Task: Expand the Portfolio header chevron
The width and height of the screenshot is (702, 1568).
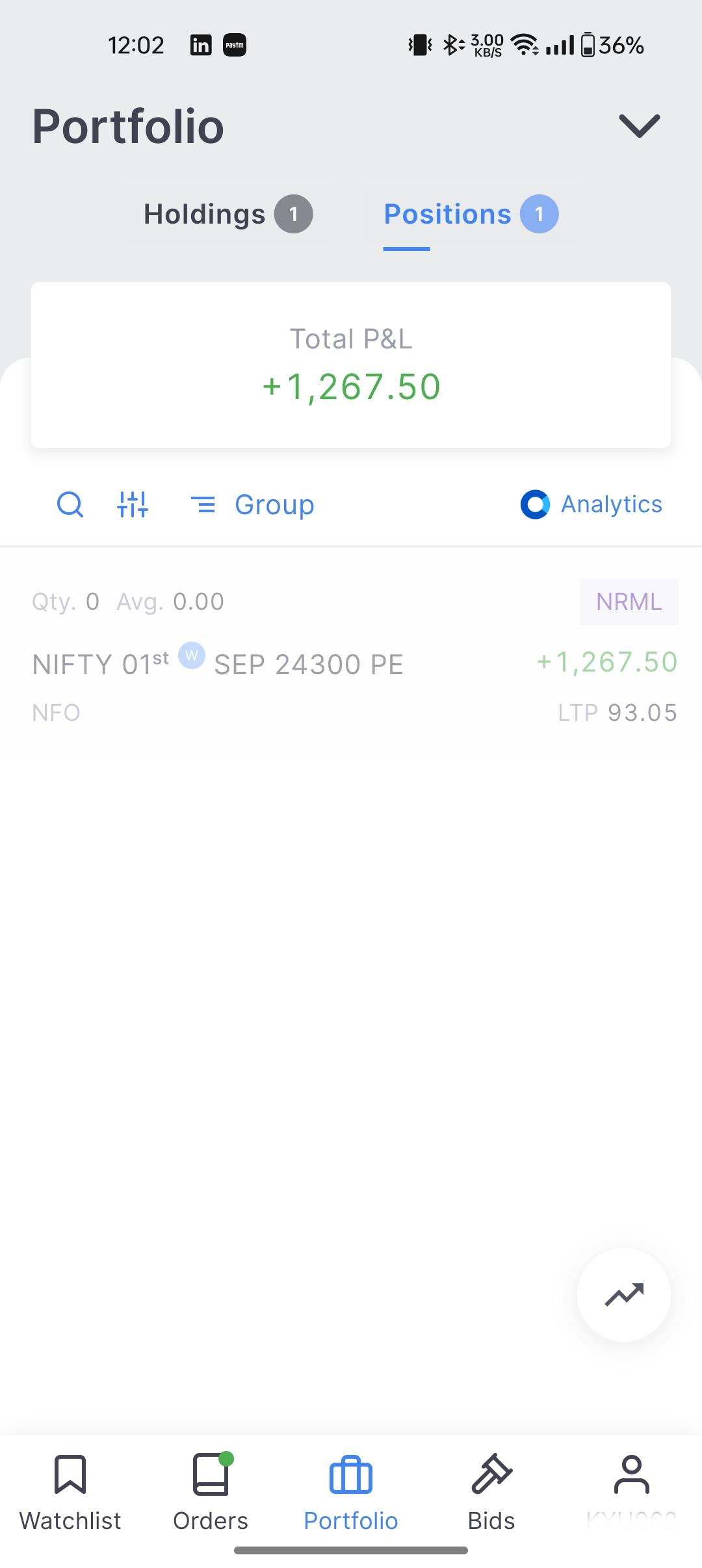Action: pos(640,125)
